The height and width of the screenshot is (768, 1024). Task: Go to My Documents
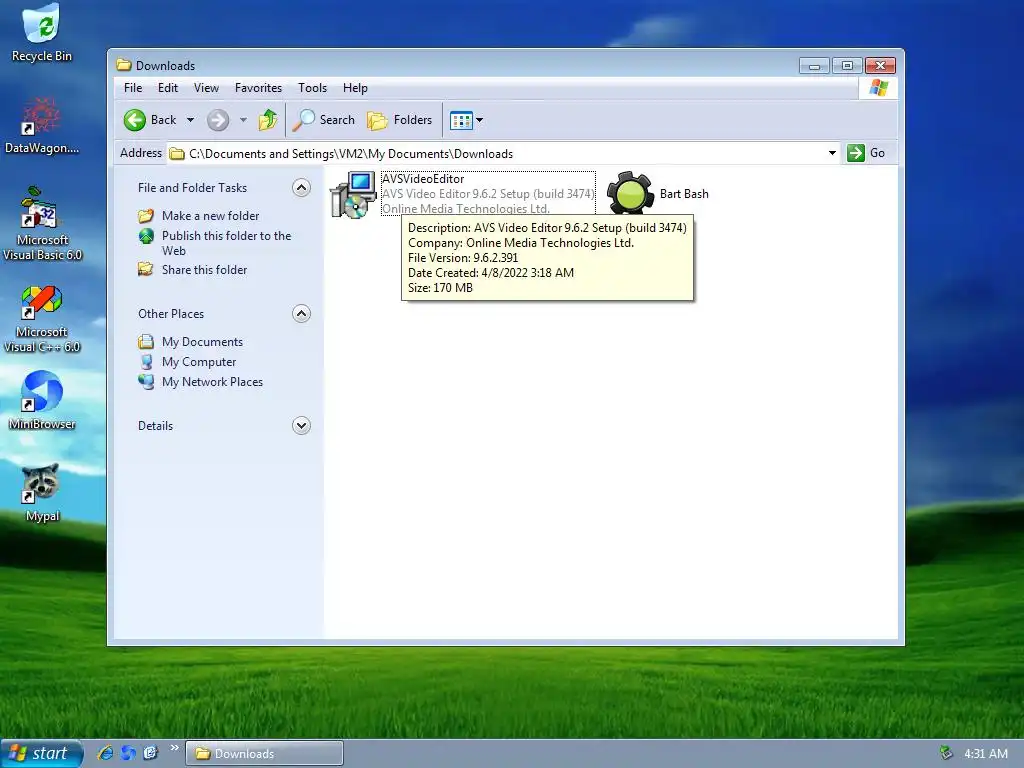(x=202, y=342)
